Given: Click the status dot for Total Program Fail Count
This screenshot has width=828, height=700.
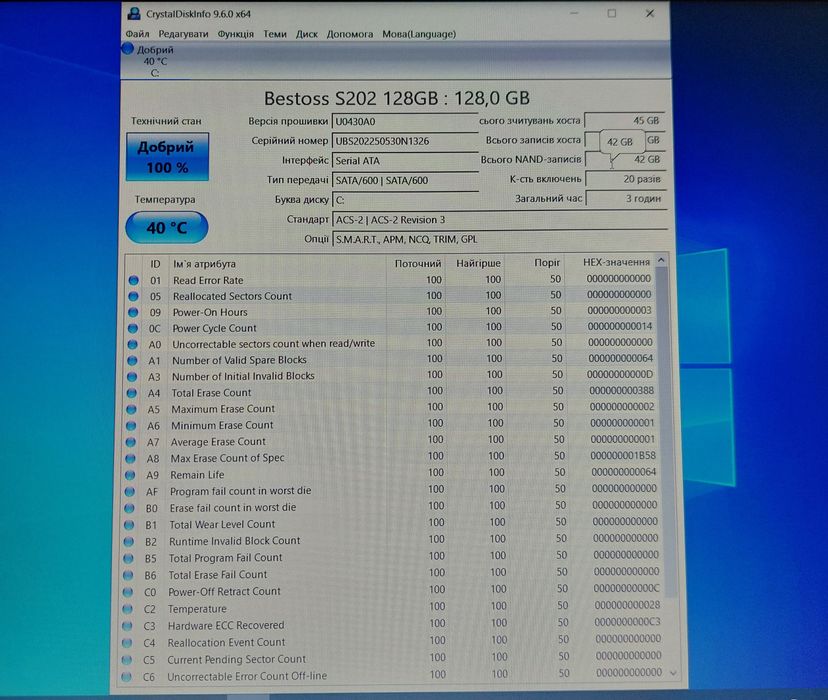Looking at the screenshot, I should 128,558.
